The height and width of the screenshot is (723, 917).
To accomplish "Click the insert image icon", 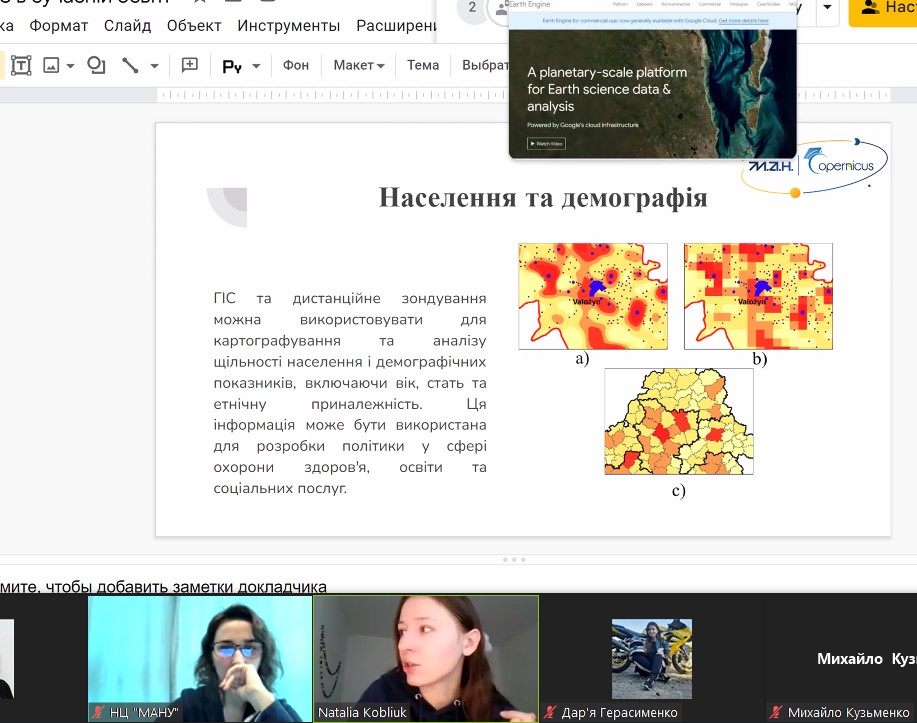I will [x=50, y=66].
